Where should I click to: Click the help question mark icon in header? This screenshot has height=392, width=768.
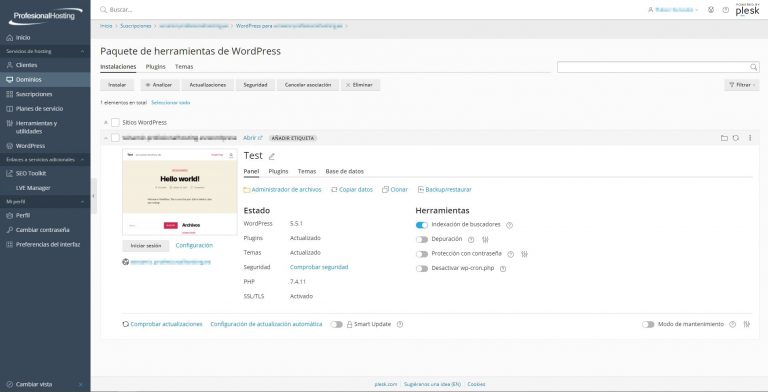click(x=725, y=10)
